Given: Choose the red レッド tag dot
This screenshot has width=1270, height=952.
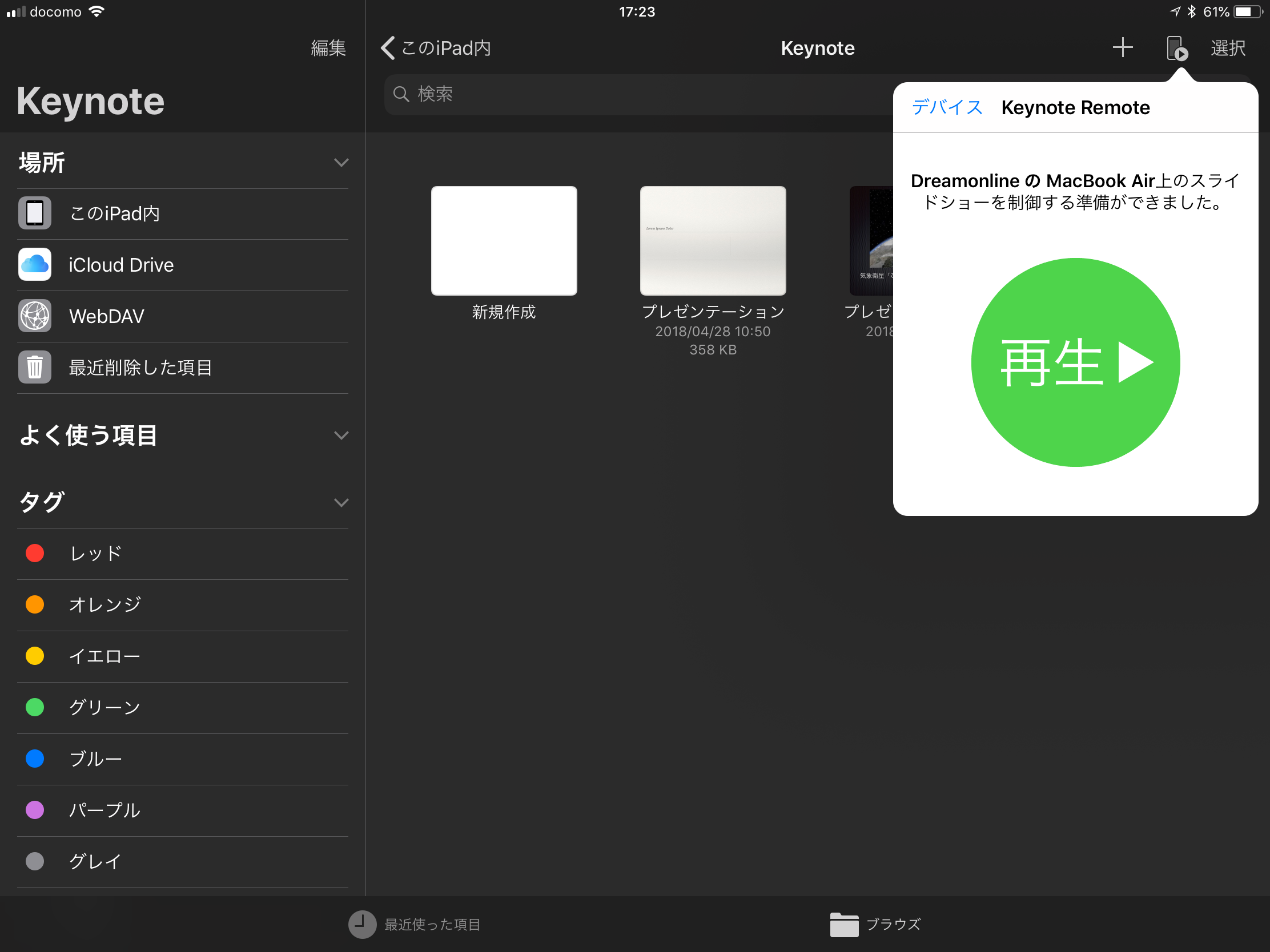Looking at the screenshot, I should pyautogui.click(x=35, y=553).
